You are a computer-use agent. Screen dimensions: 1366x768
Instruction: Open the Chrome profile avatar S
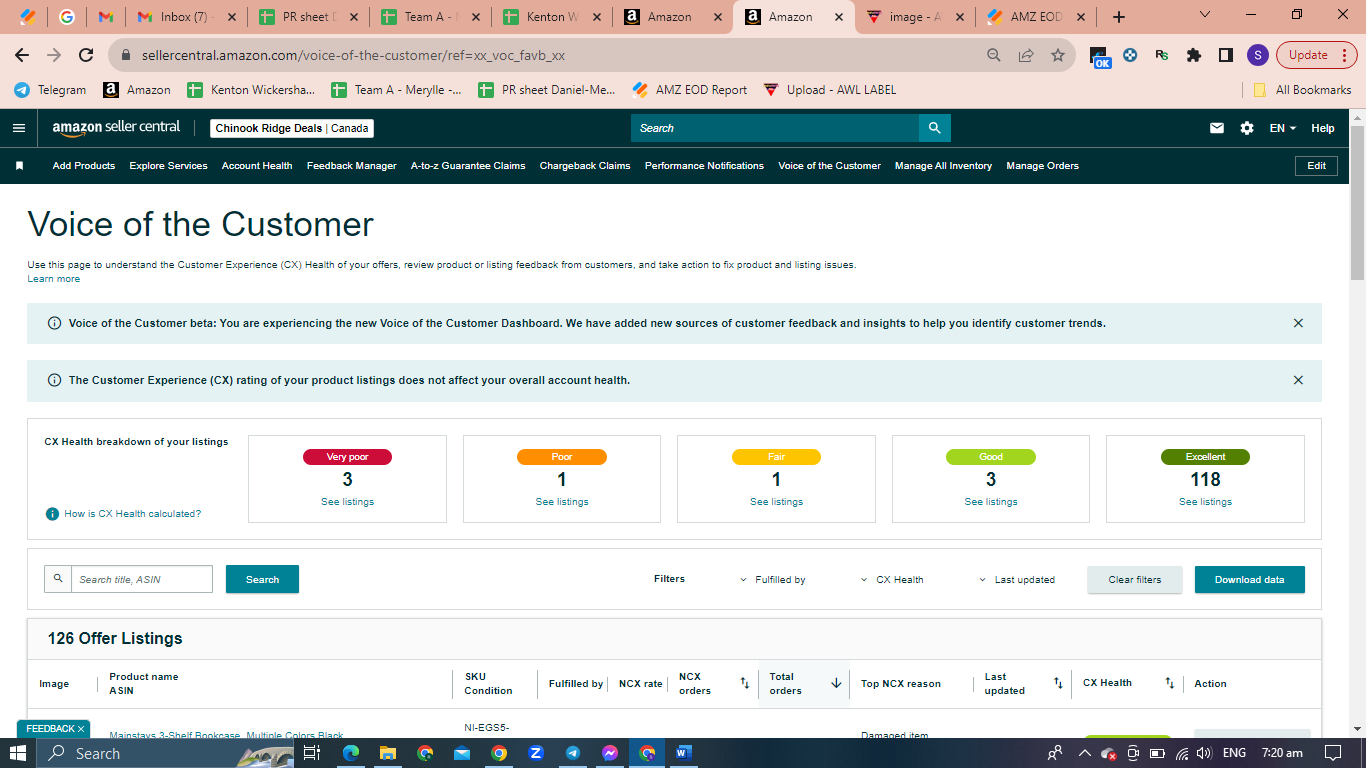pos(1258,55)
